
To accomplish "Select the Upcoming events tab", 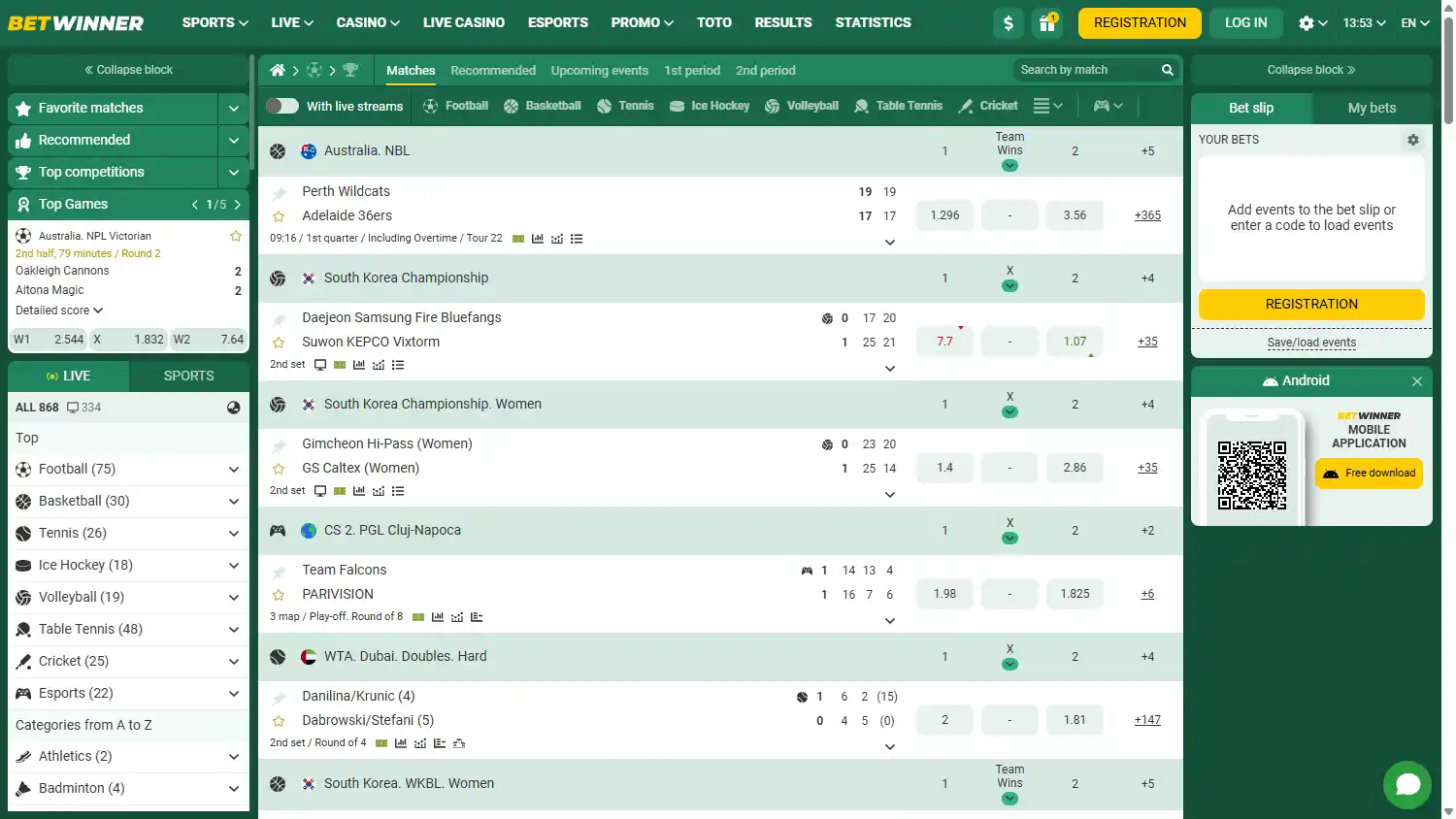I will tap(600, 70).
